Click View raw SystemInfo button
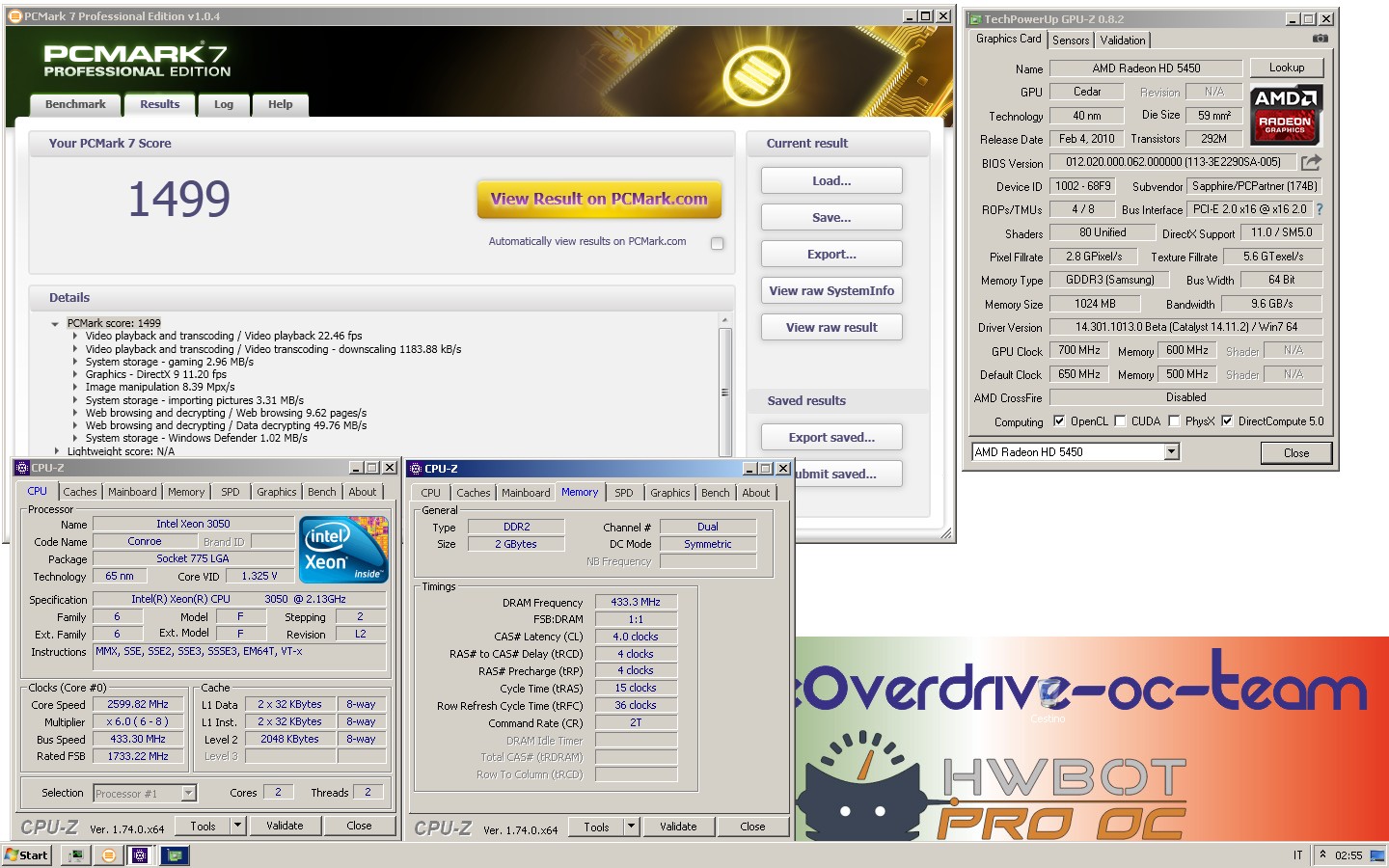The height and width of the screenshot is (868, 1389). (831, 291)
